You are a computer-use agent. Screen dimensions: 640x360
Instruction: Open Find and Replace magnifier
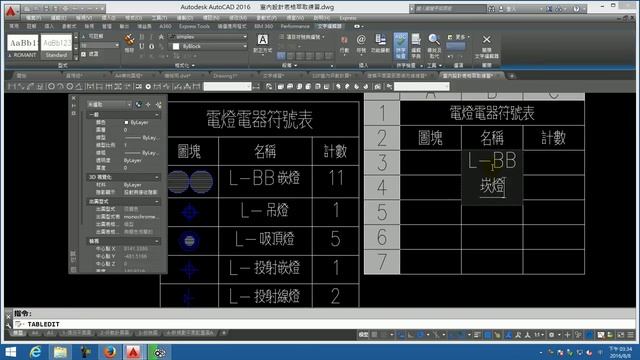pos(434,46)
